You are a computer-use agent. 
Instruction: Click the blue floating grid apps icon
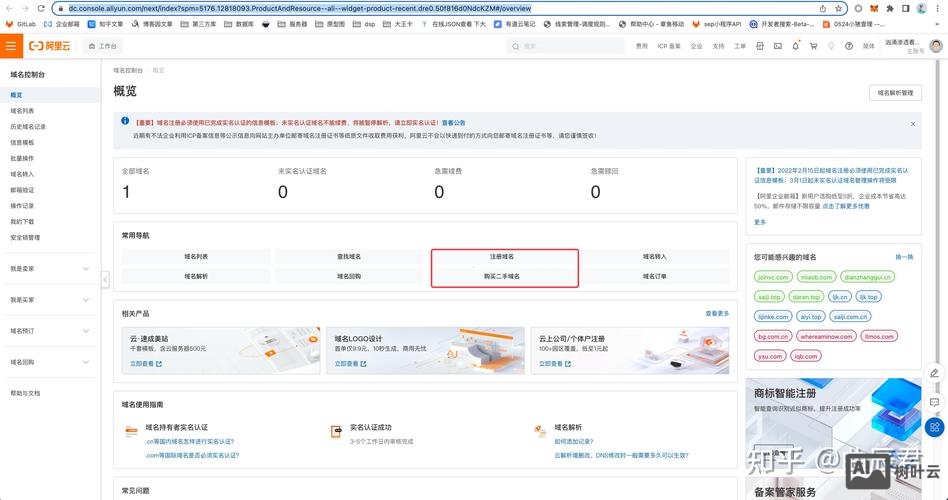(935, 428)
